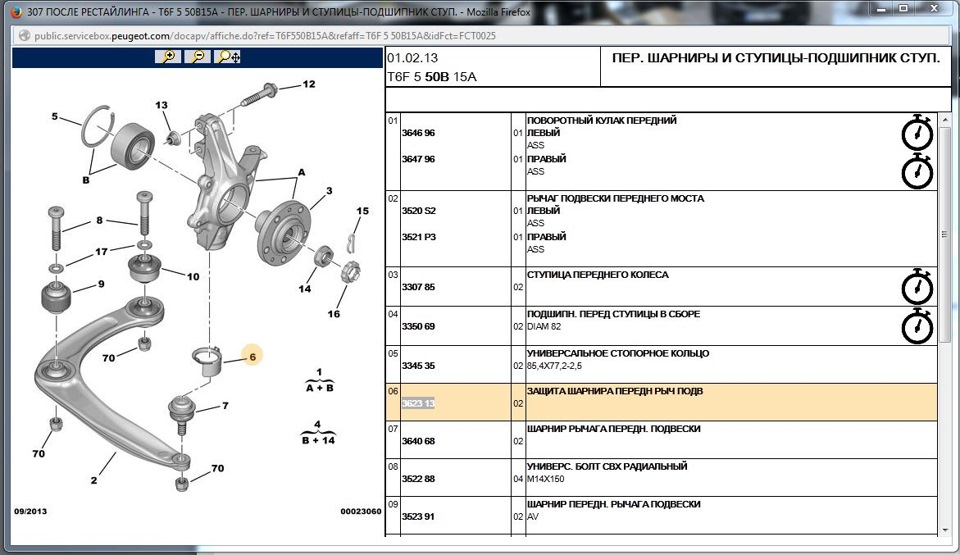Select callout number 9 on diagram

point(101,284)
